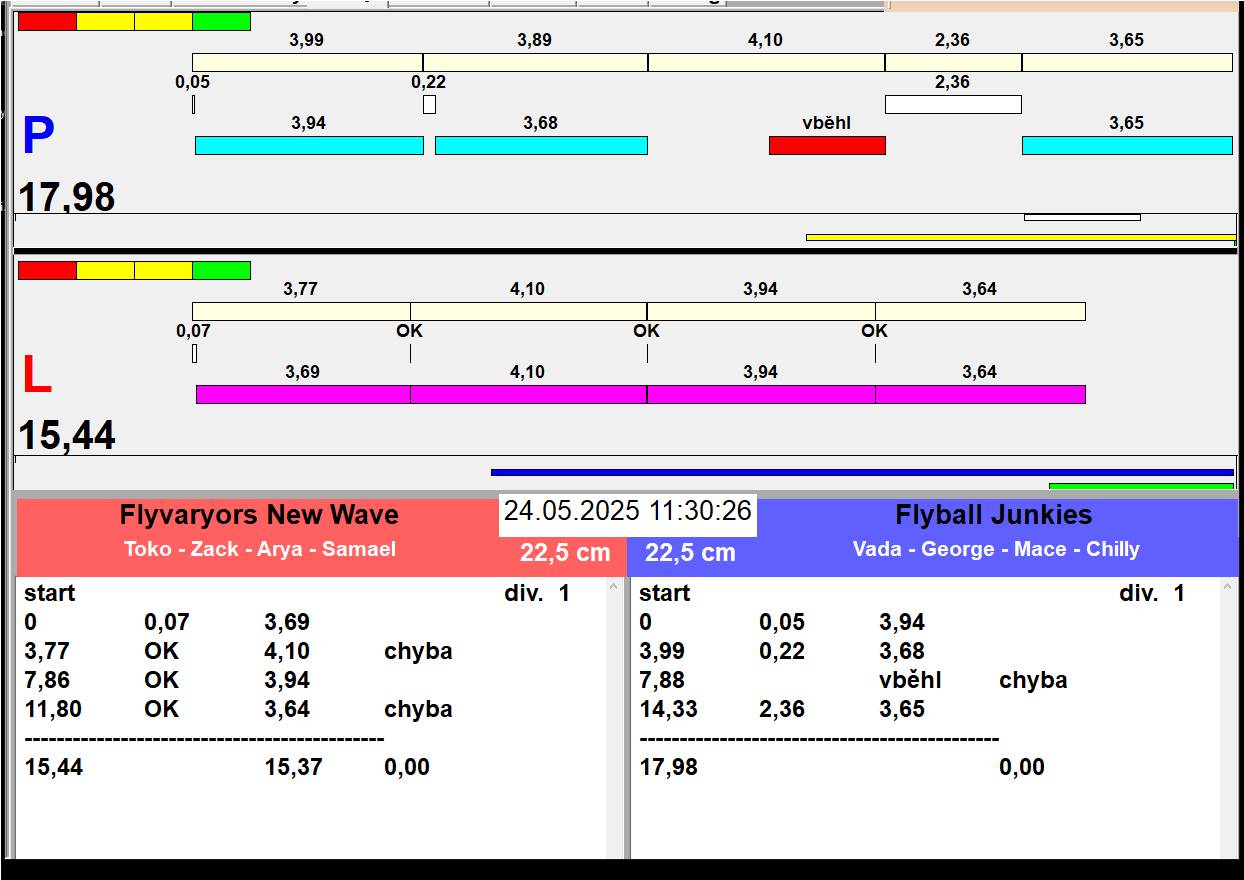
Task: Select the Flyvaryors New Wave team header
Action: (259, 515)
